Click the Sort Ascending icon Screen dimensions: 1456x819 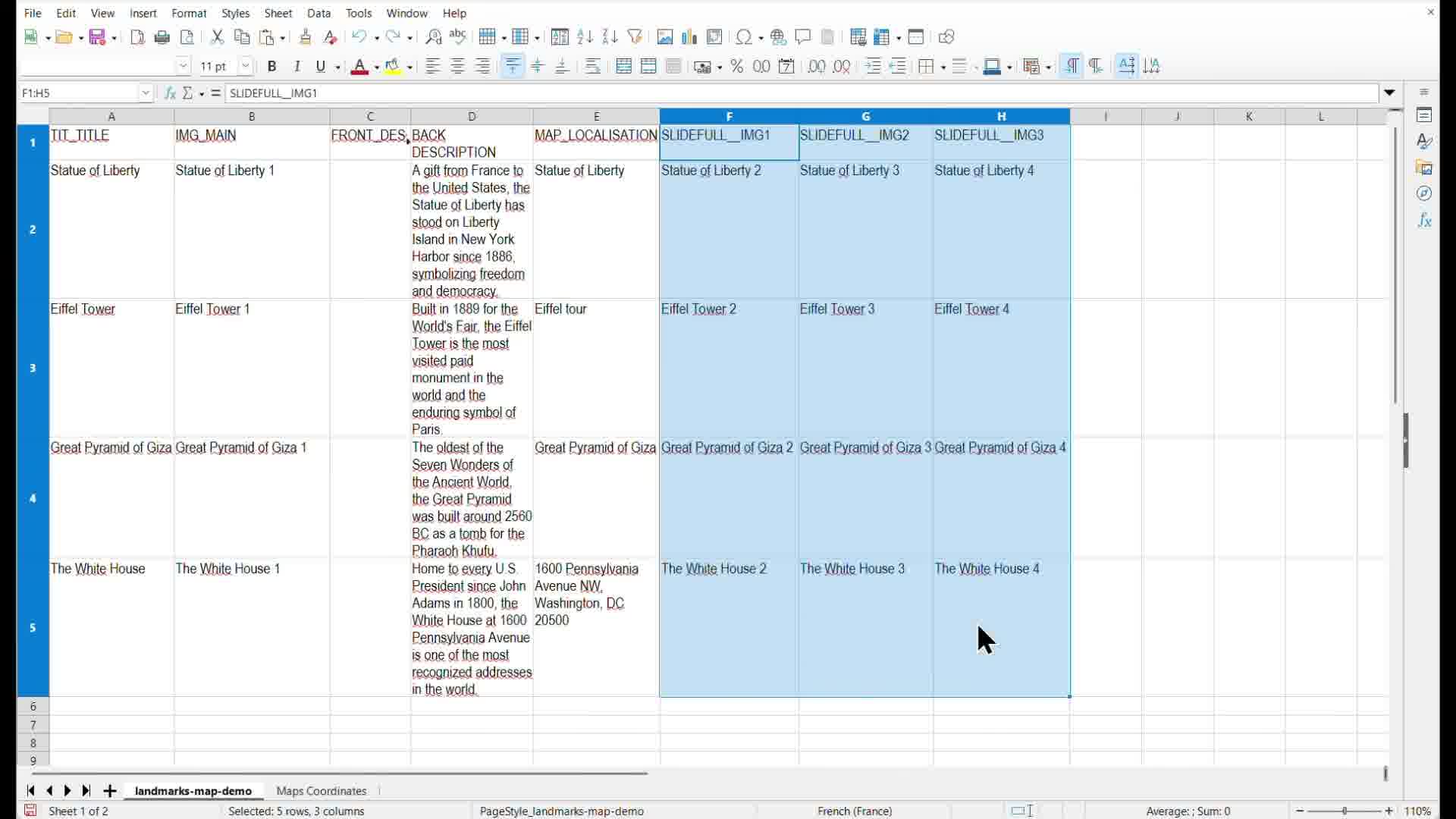pos(585,37)
